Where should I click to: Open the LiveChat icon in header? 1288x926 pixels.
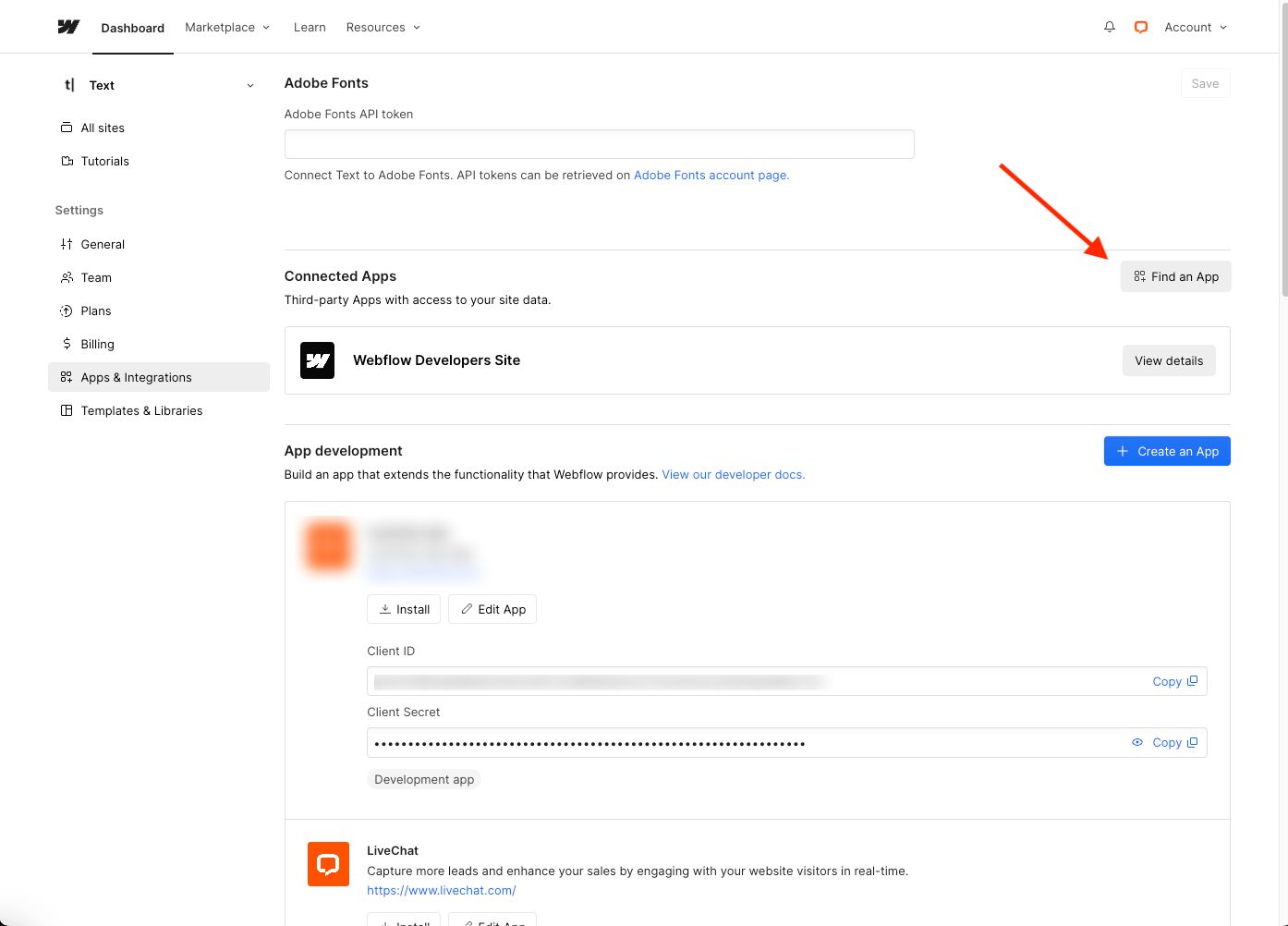point(1141,27)
